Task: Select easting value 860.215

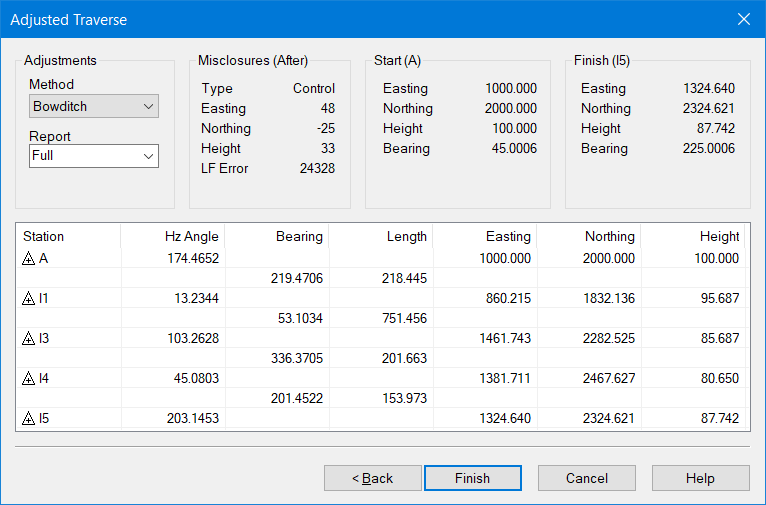Action: pos(509,298)
